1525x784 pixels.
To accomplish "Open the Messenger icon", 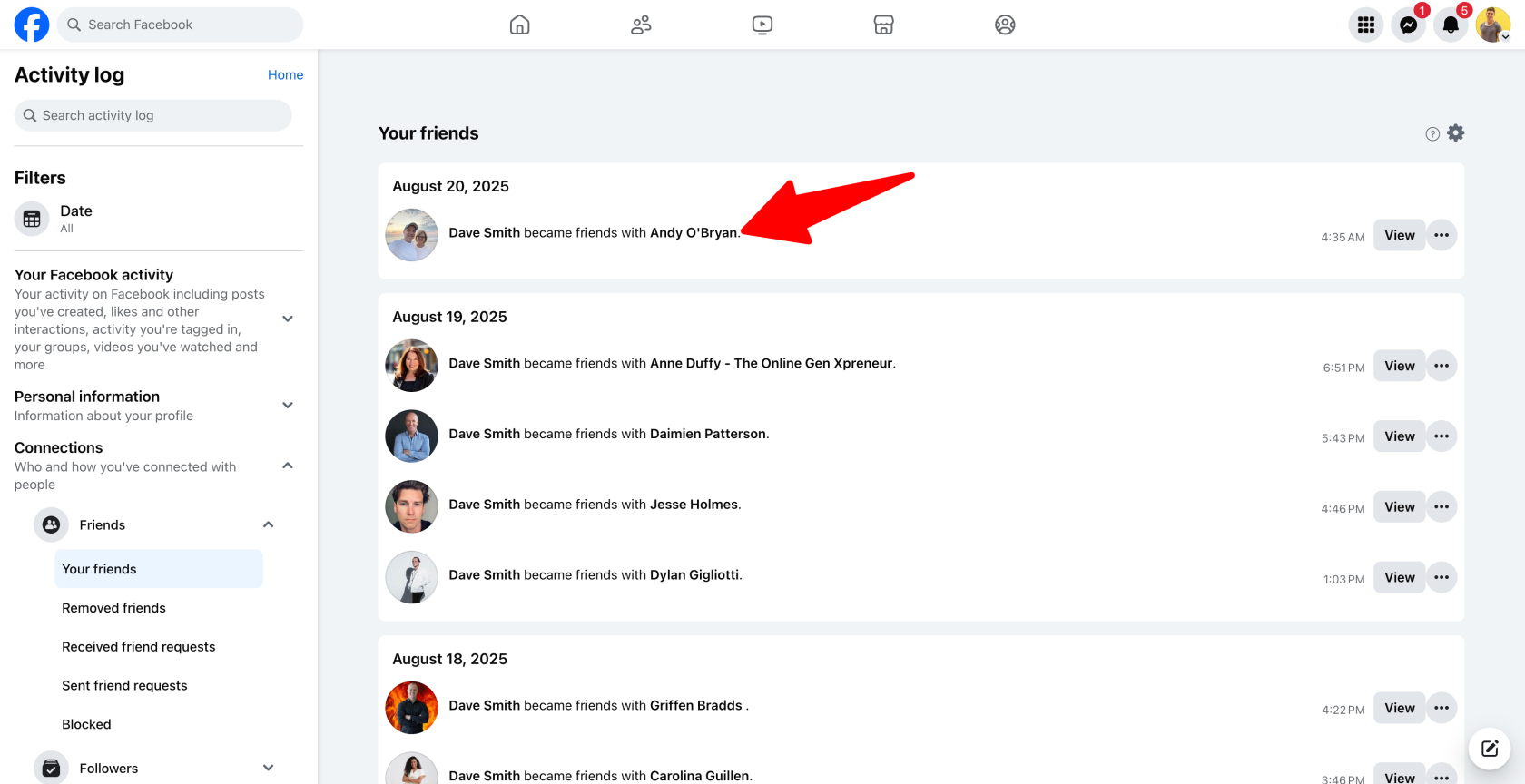I will click(1408, 25).
